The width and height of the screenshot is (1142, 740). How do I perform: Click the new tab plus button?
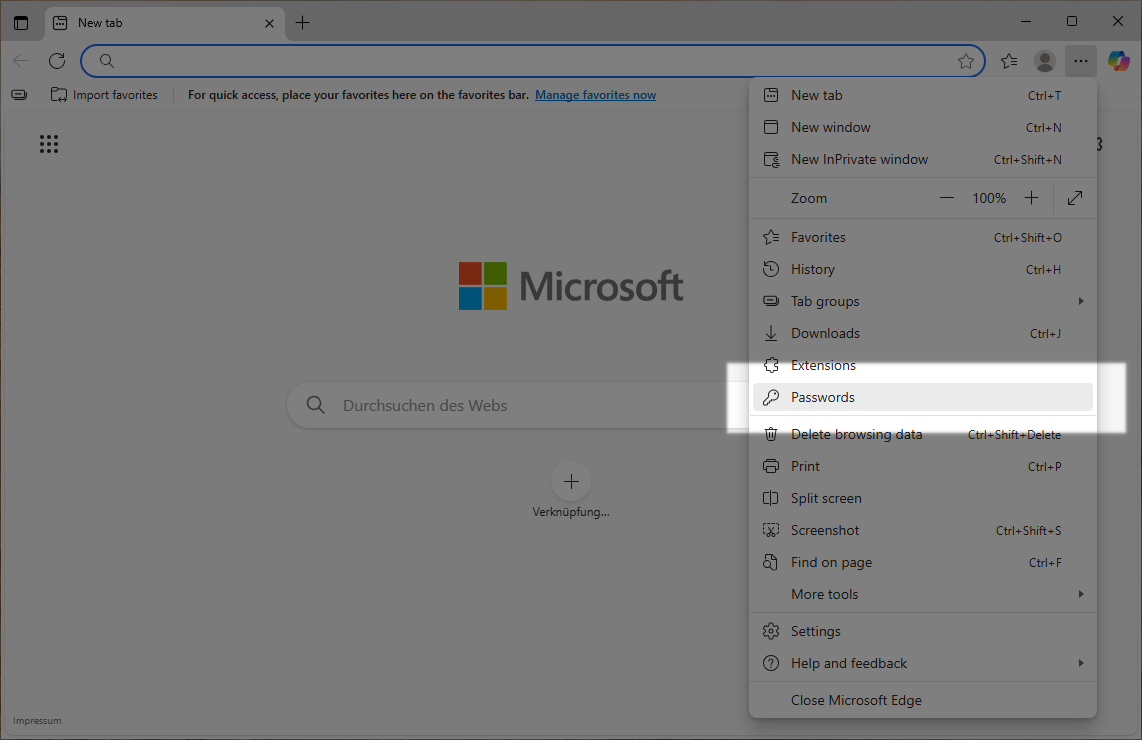303,22
